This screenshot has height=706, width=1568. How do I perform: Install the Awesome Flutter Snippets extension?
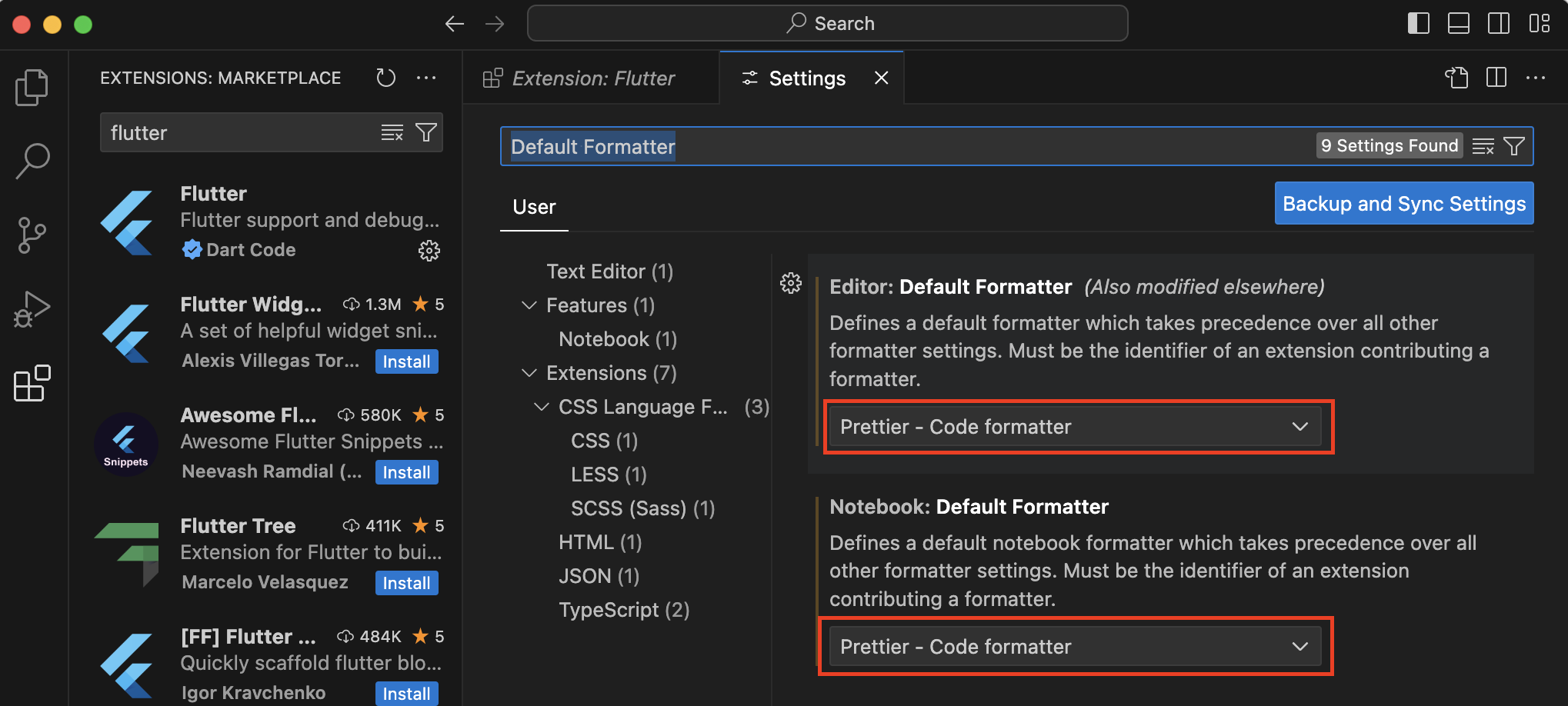(x=406, y=472)
